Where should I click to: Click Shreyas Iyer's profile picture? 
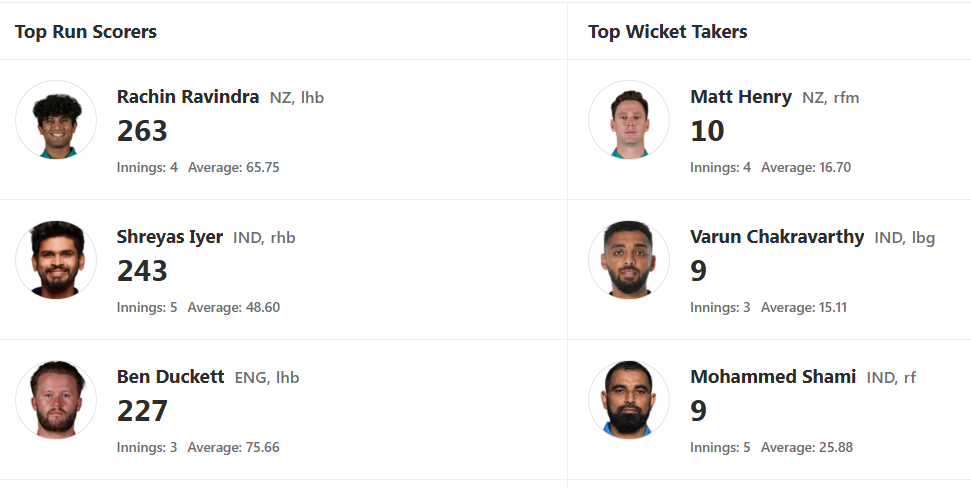pos(56,260)
